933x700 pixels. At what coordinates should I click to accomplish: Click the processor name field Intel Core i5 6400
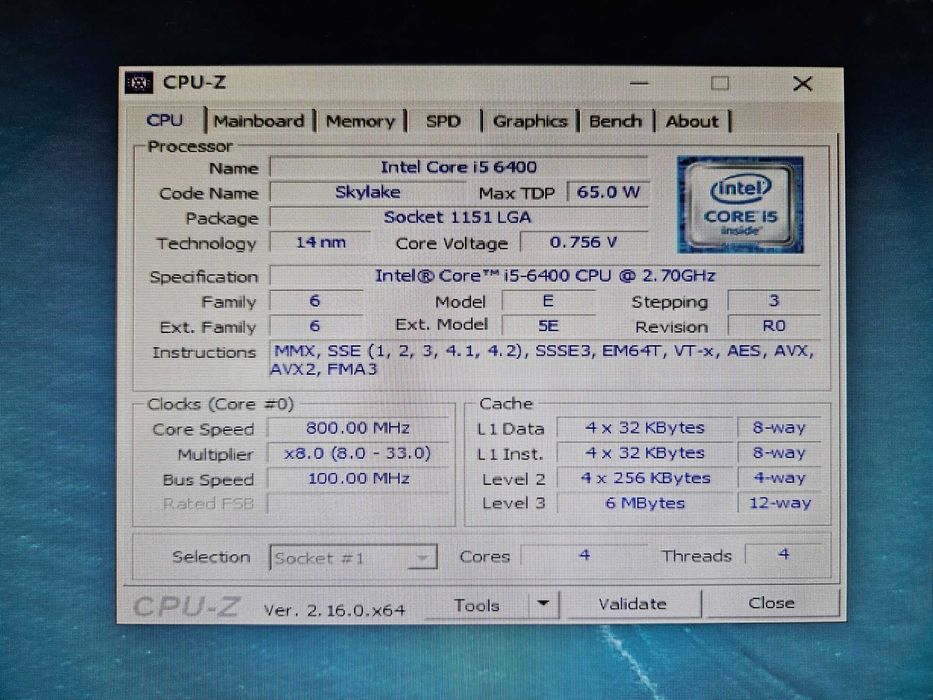click(x=459, y=167)
